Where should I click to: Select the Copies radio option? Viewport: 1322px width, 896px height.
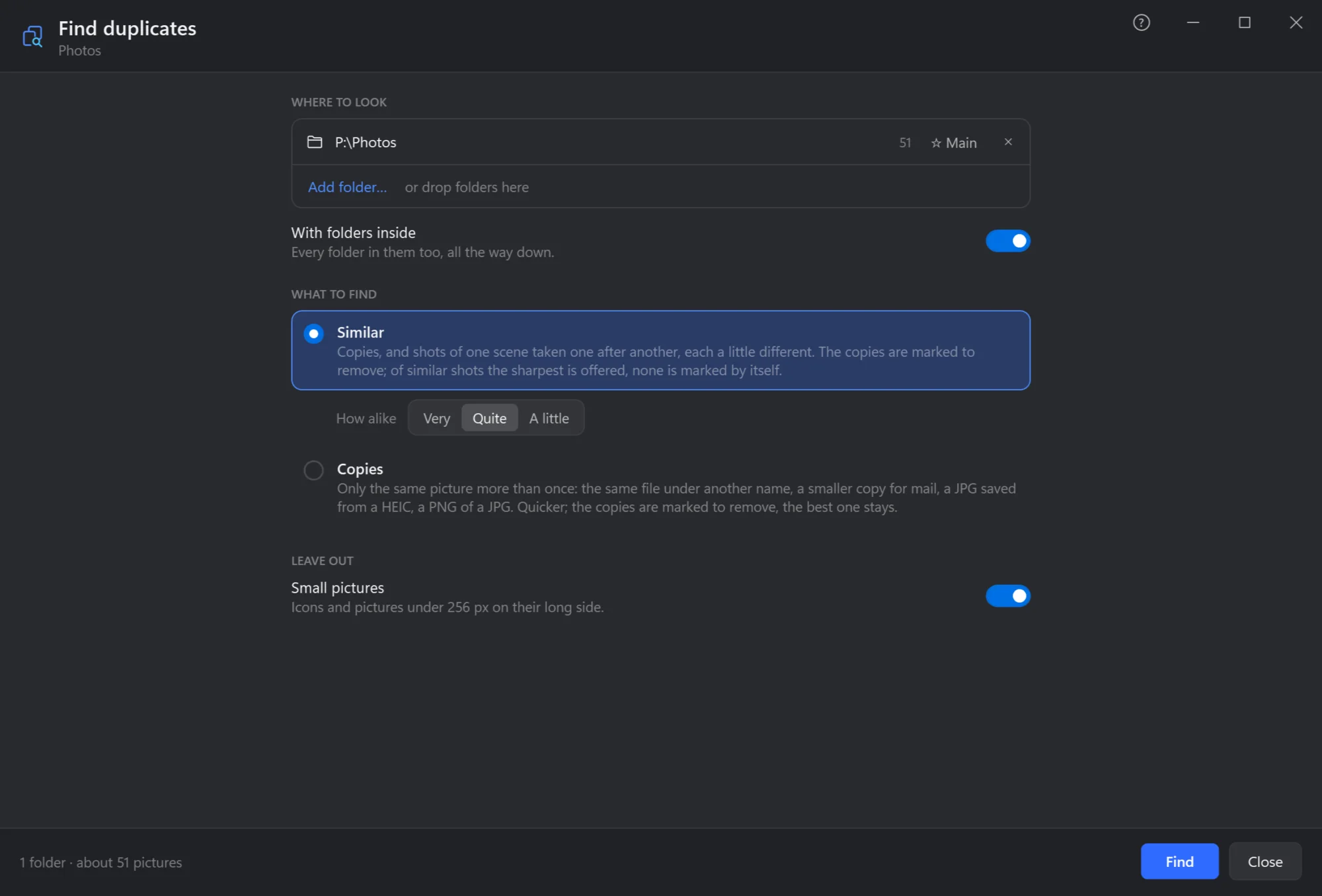click(313, 470)
